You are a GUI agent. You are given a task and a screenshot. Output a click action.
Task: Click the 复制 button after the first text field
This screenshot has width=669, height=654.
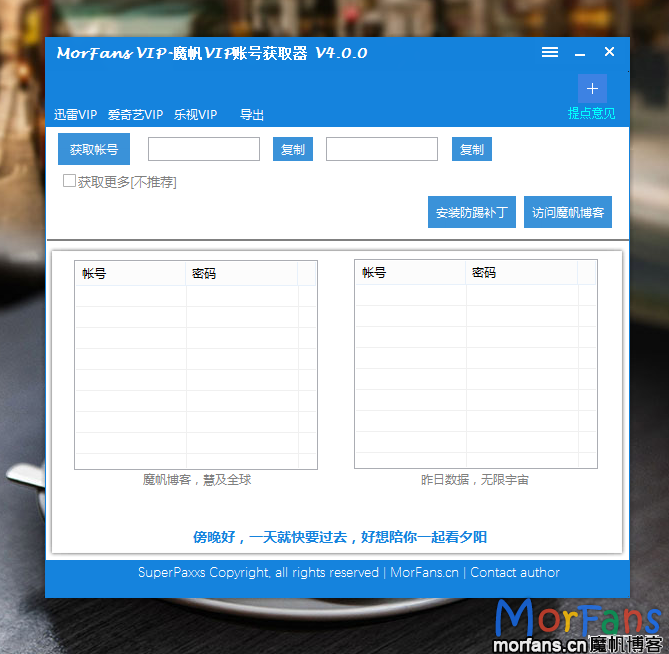(293, 149)
